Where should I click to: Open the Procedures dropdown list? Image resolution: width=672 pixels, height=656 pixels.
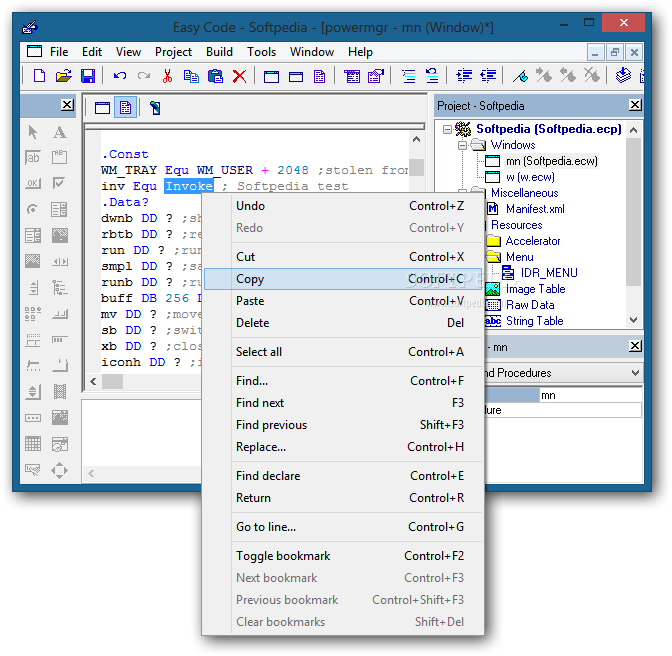[636, 373]
